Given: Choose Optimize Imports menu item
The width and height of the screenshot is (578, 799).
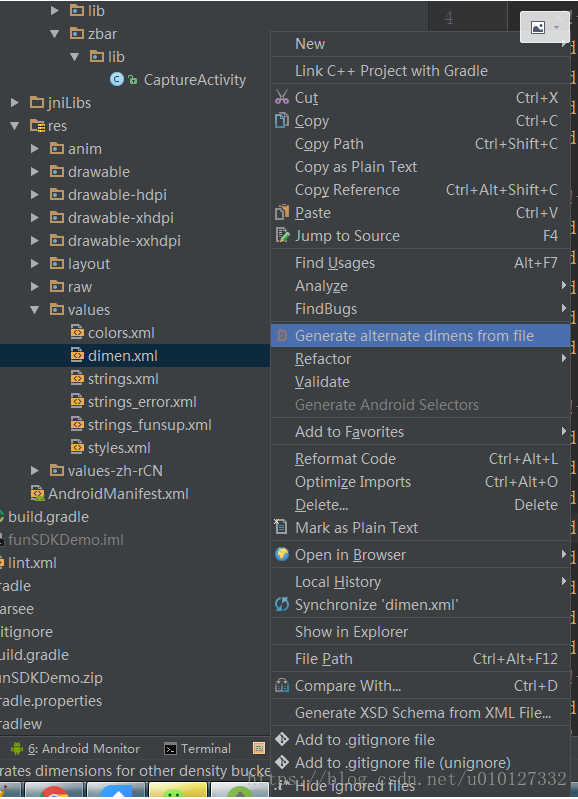Looking at the screenshot, I should coord(420,482).
